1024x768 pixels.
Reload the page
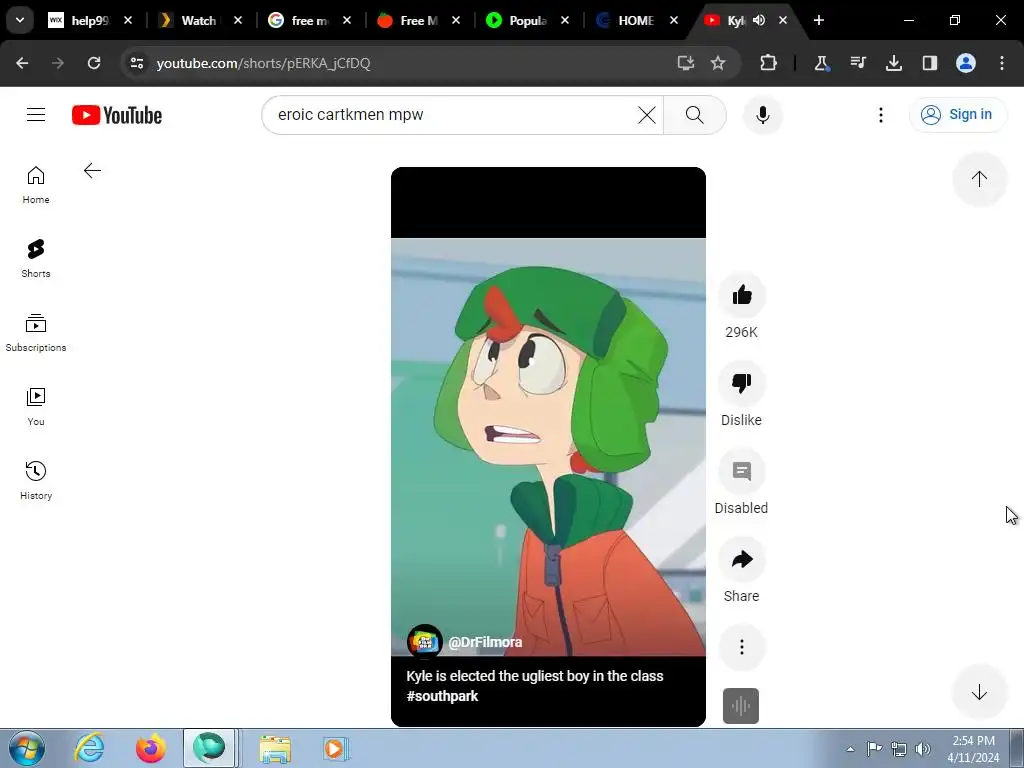(x=94, y=63)
